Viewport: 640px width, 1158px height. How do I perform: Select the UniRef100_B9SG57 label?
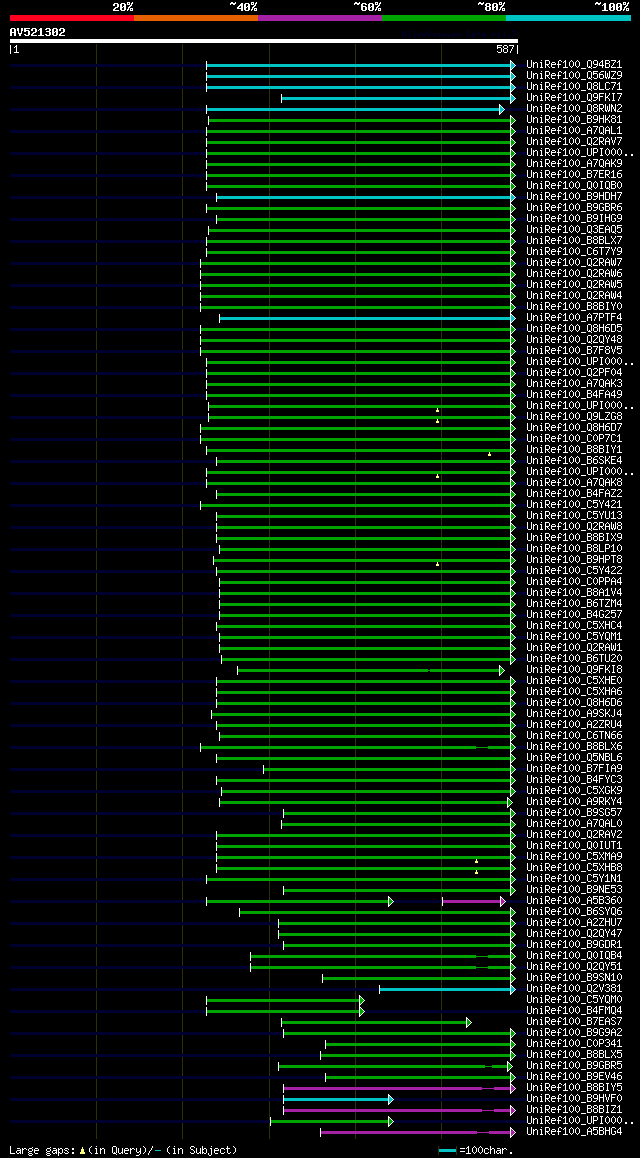tap(574, 813)
